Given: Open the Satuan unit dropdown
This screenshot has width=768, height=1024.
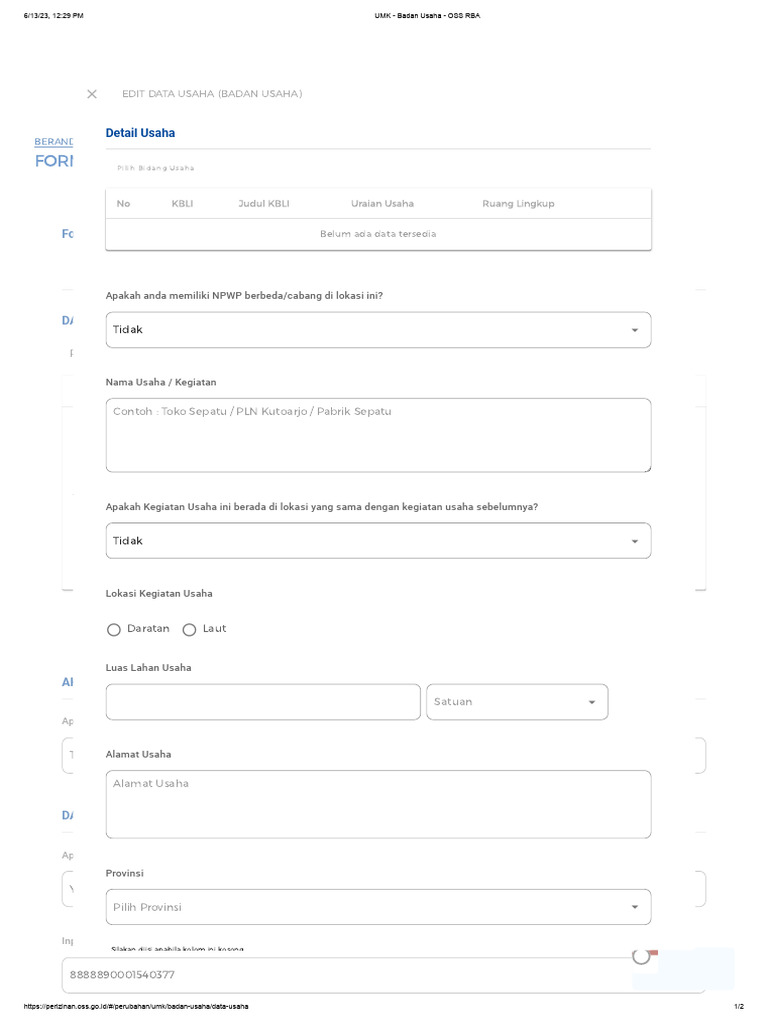Looking at the screenshot, I should (x=517, y=702).
